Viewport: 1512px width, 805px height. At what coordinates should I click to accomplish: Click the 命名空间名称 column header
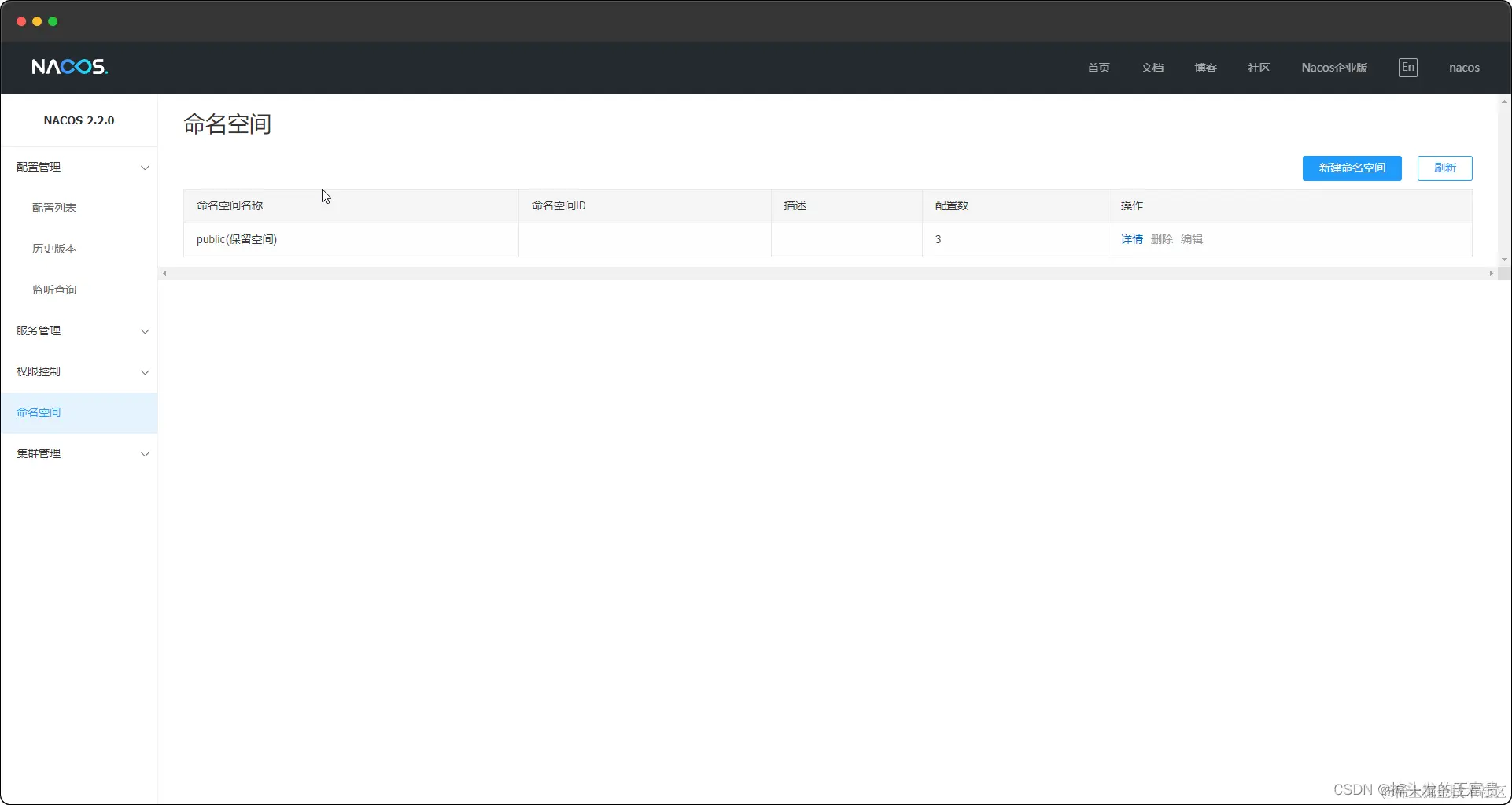pyautogui.click(x=351, y=205)
